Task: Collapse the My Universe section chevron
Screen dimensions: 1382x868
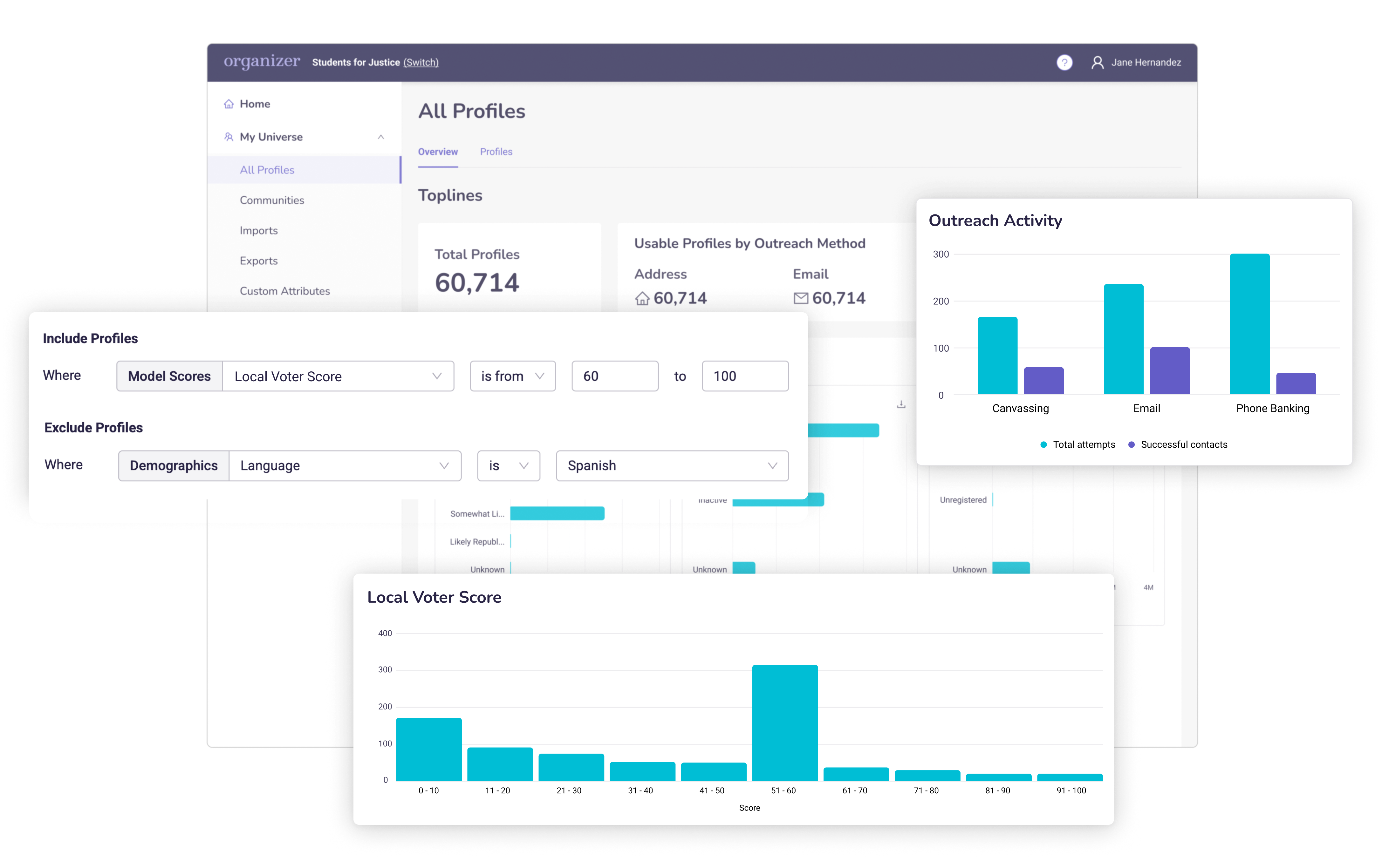Action: [x=380, y=137]
